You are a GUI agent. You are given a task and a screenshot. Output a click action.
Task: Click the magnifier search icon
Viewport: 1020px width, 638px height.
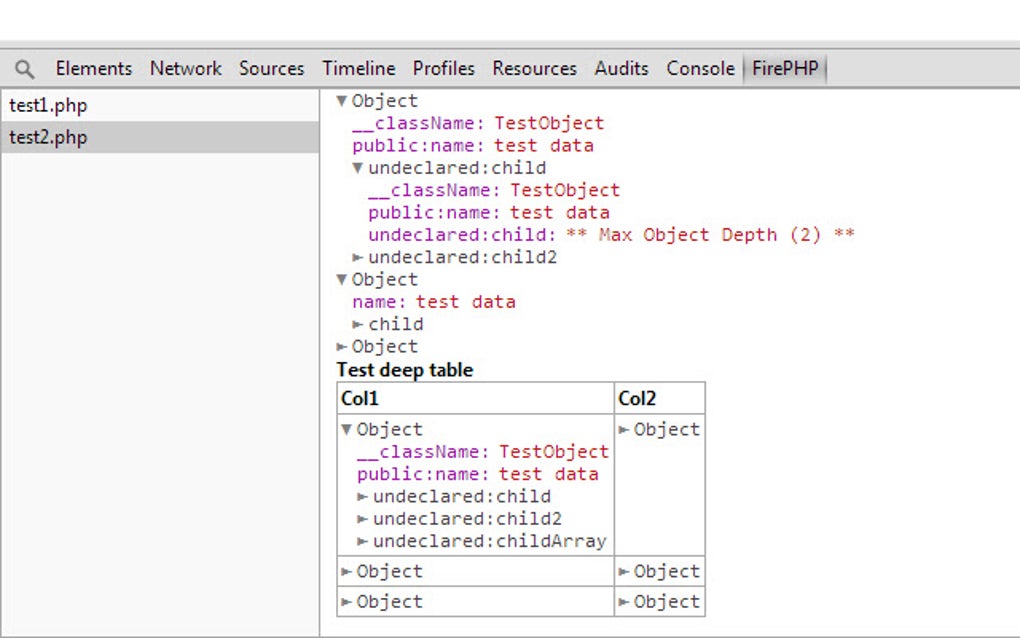[24, 68]
